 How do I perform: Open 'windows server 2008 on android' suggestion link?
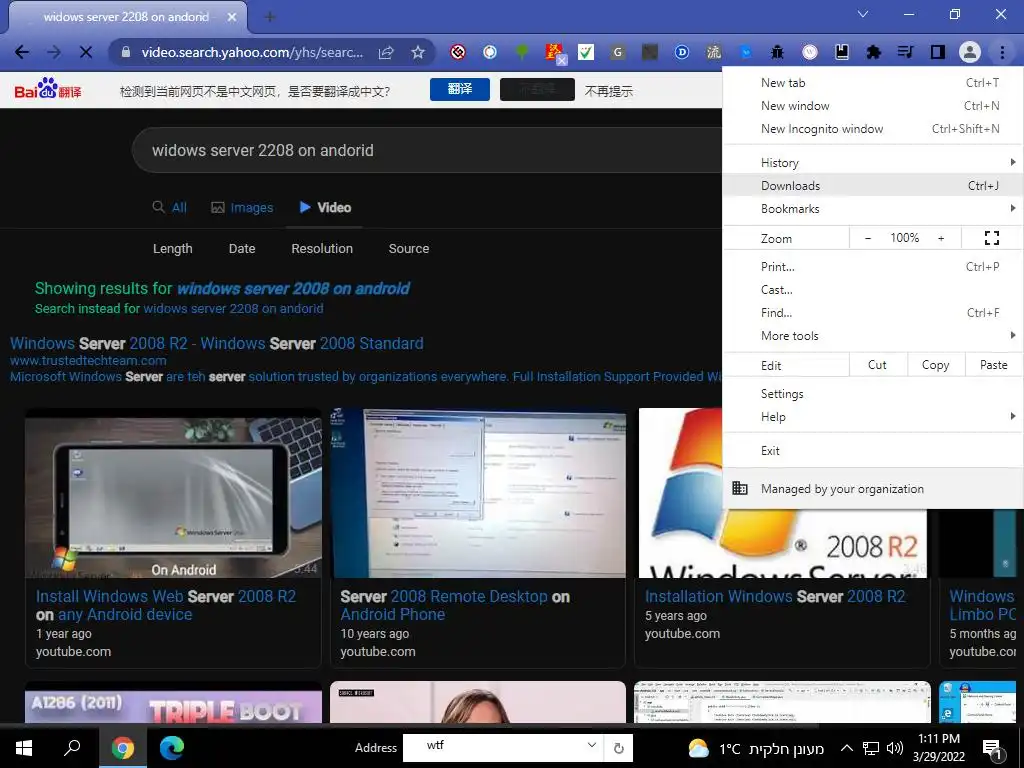293,289
